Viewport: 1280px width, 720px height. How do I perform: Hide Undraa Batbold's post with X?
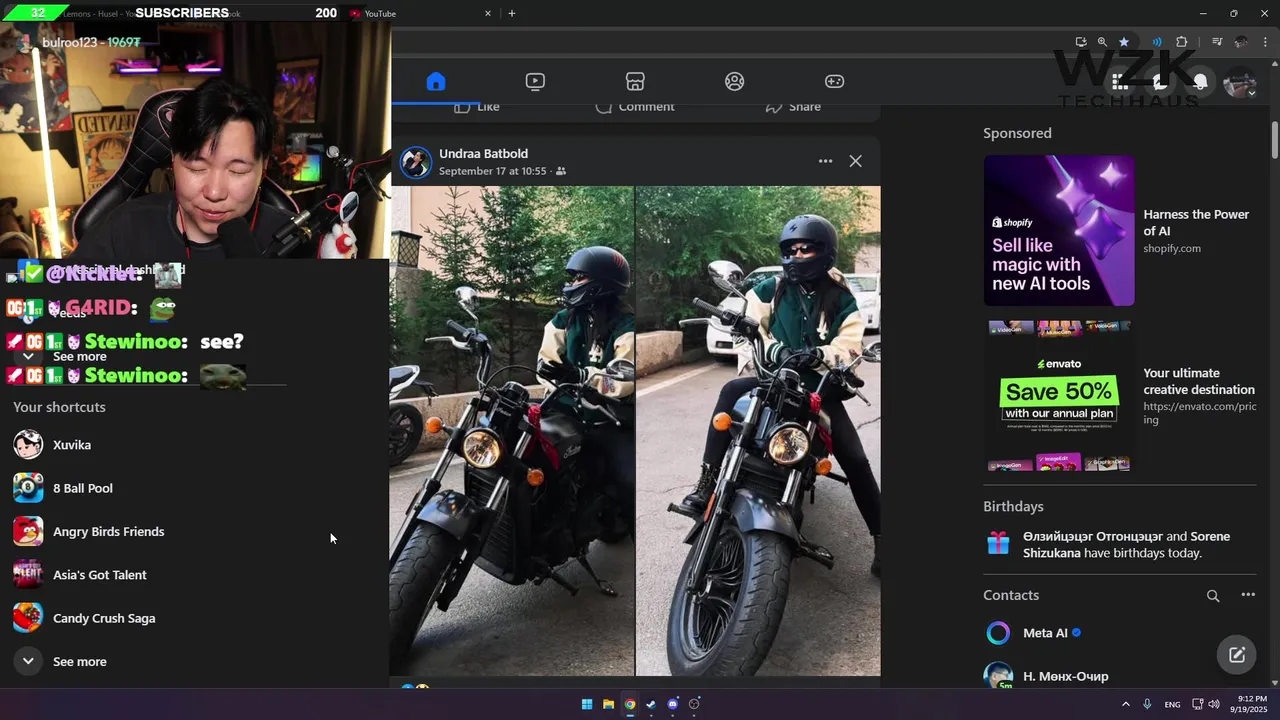click(x=855, y=161)
